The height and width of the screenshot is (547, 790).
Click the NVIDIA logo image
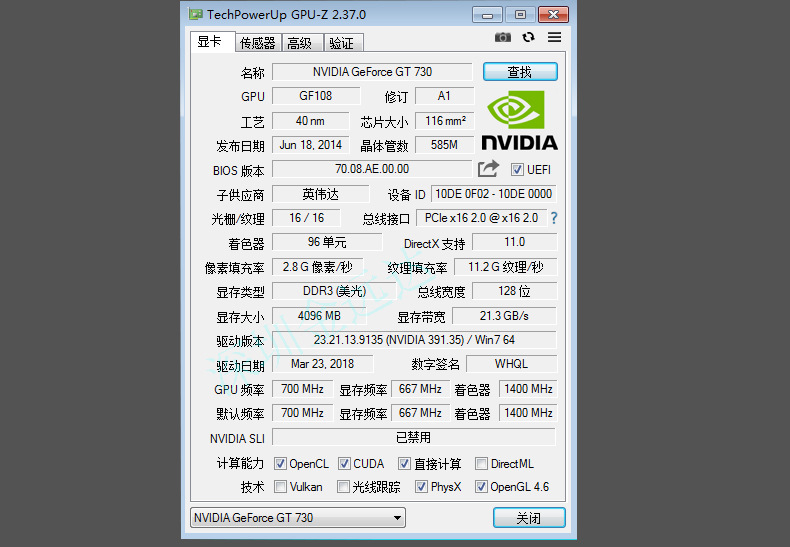[519, 120]
